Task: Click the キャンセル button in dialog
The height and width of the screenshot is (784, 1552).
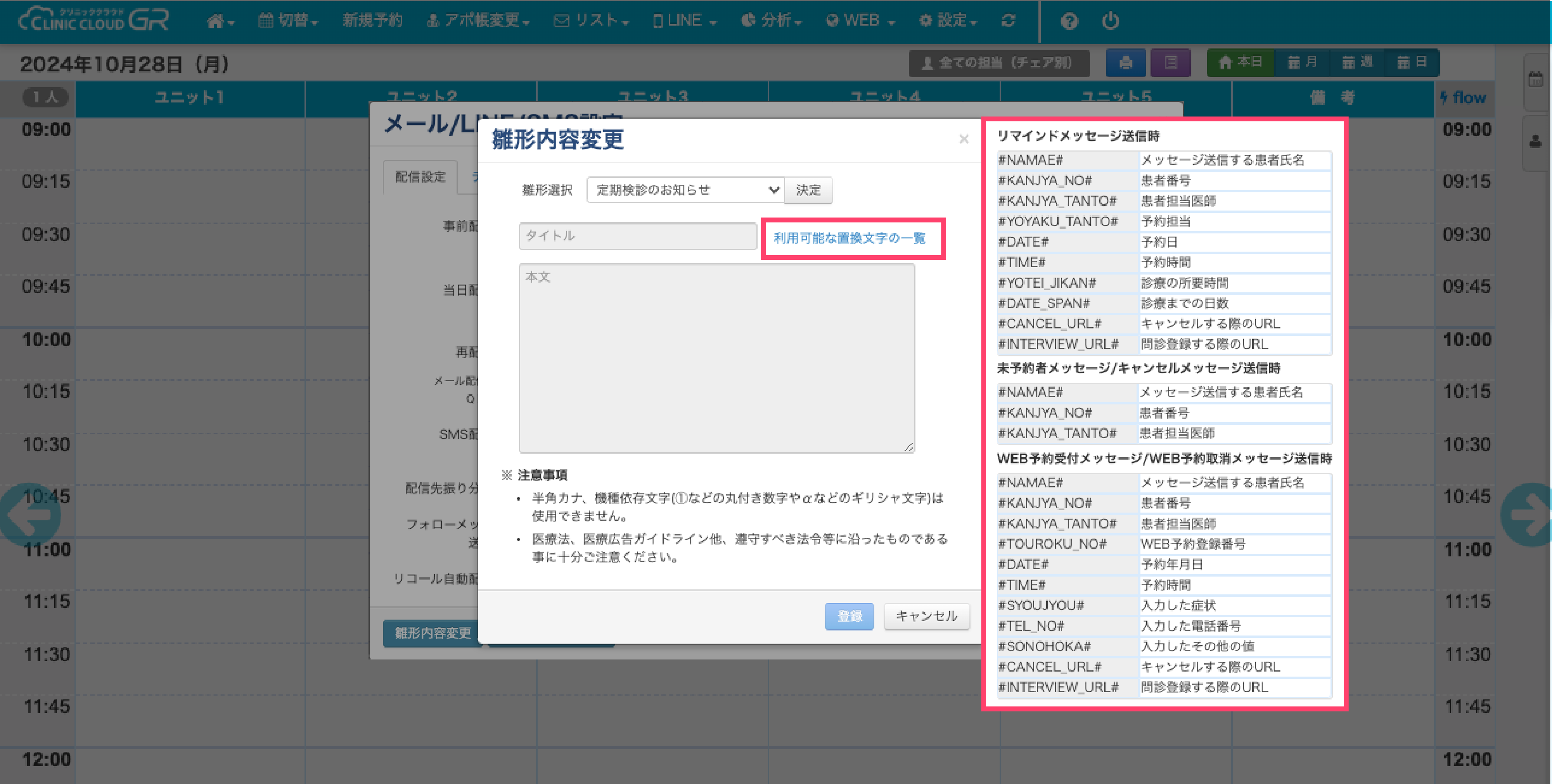Action: pyautogui.click(x=926, y=616)
